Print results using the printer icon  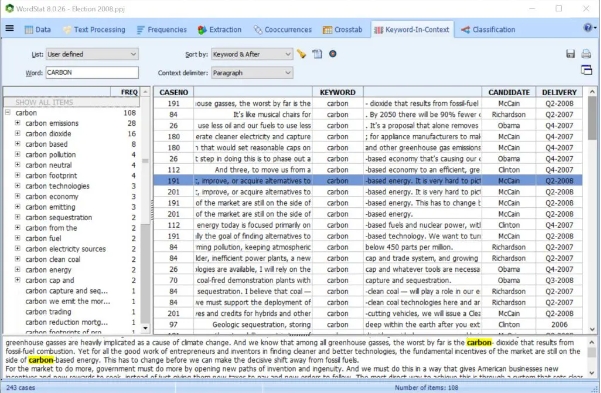click(586, 54)
